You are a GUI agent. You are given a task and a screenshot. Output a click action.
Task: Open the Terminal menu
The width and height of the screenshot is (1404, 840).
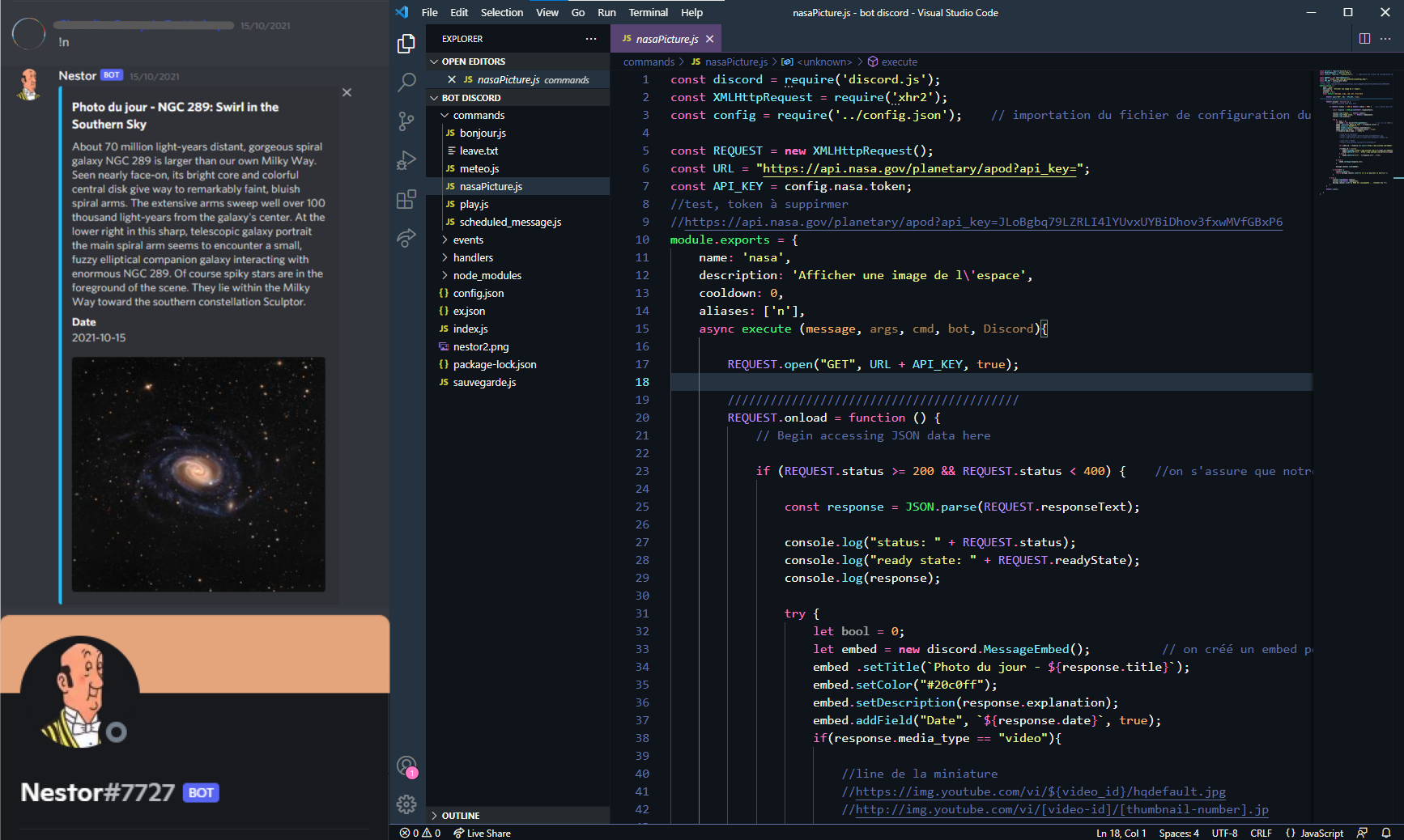[x=648, y=12]
